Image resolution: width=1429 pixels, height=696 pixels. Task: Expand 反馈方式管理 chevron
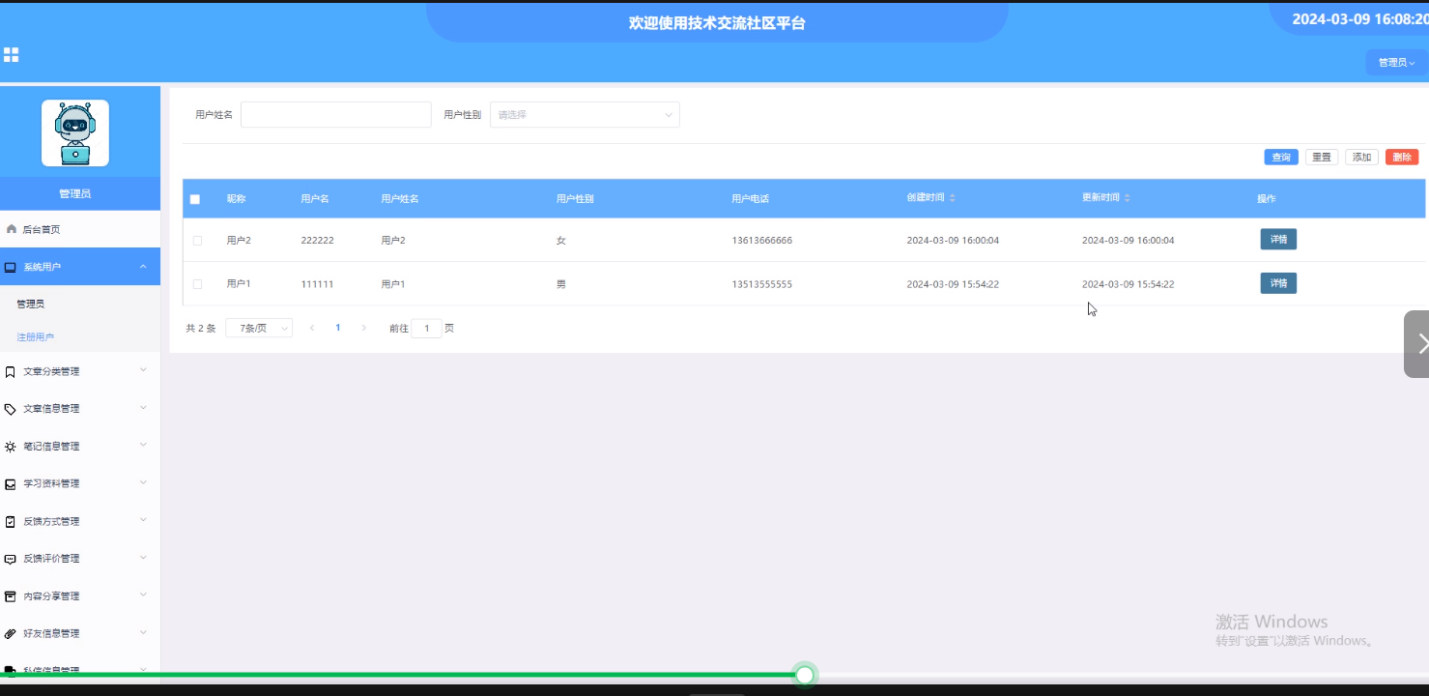point(143,520)
